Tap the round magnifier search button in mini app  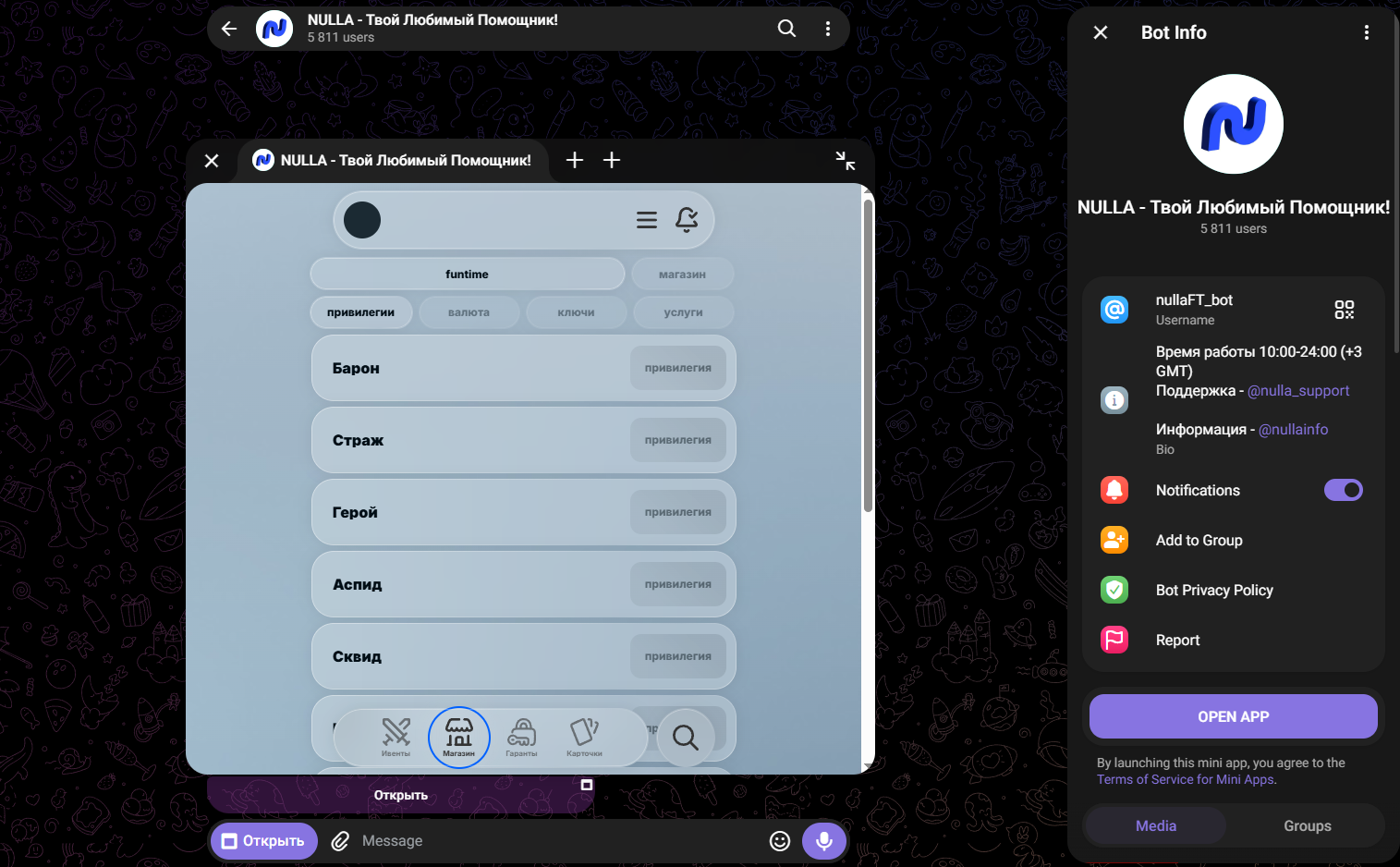(x=686, y=737)
